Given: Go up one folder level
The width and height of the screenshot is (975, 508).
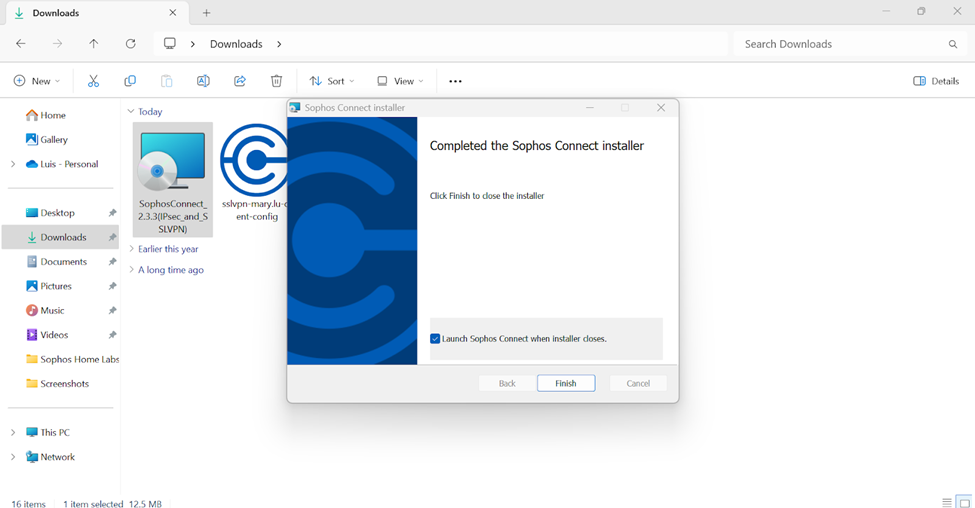Looking at the screenshot, I should click(x=93, y=44).
